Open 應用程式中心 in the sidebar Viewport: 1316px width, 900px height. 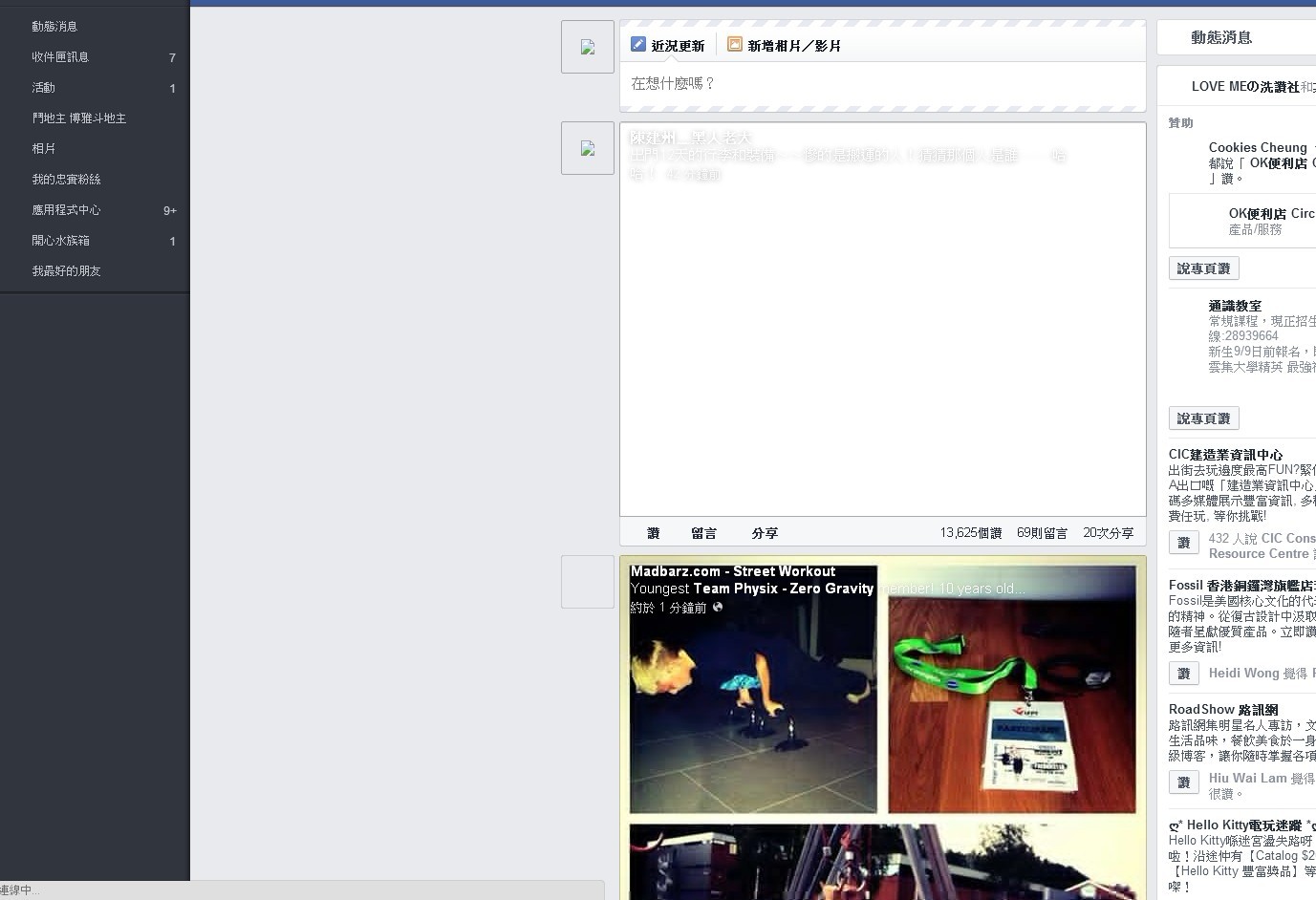66,210
